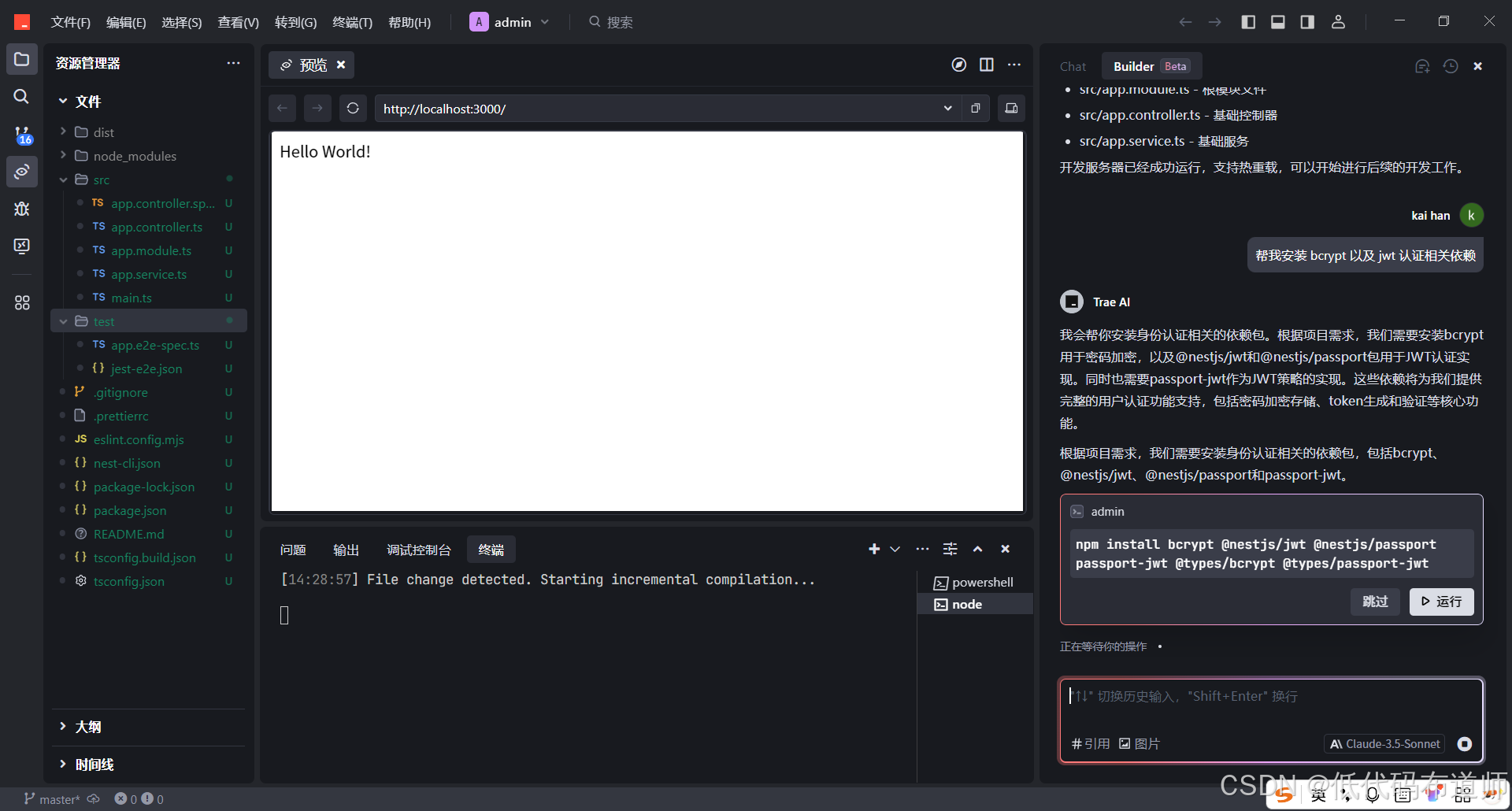
Task: Click #引用 to add reference
Action: [x=1091, y=744]
